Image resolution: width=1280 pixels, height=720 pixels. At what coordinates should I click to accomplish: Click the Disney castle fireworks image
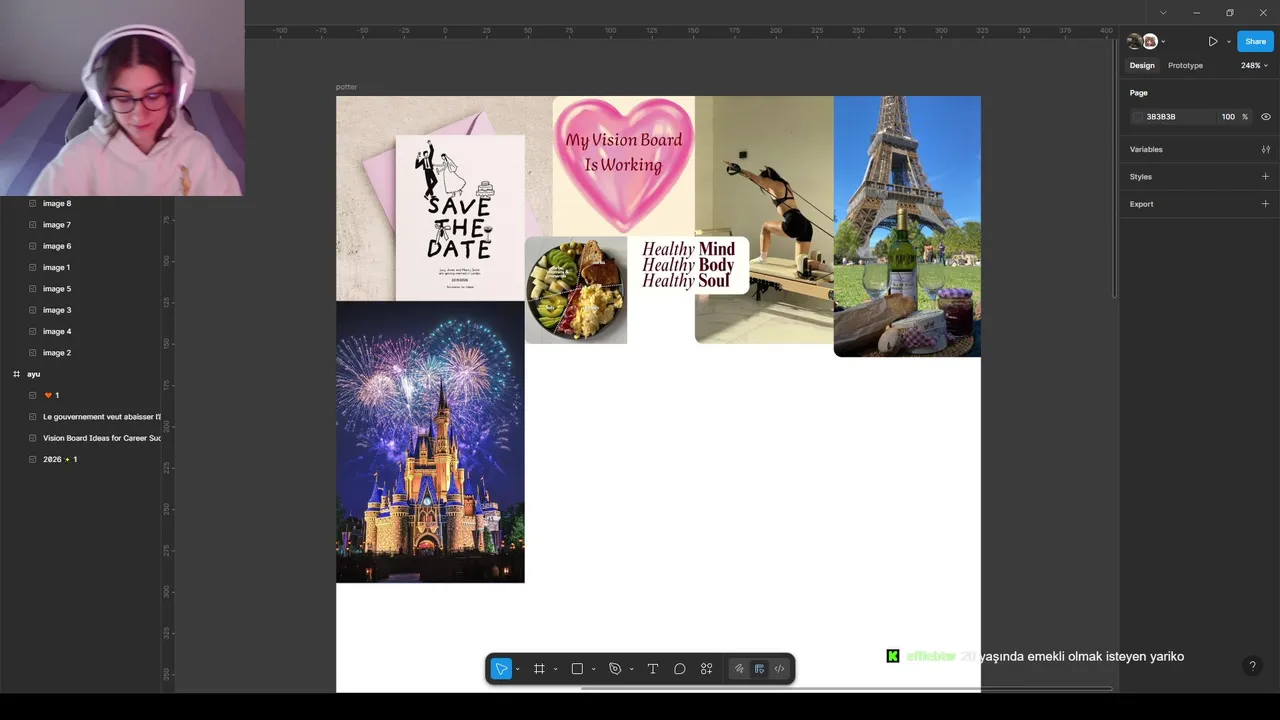tap(430, 441)
